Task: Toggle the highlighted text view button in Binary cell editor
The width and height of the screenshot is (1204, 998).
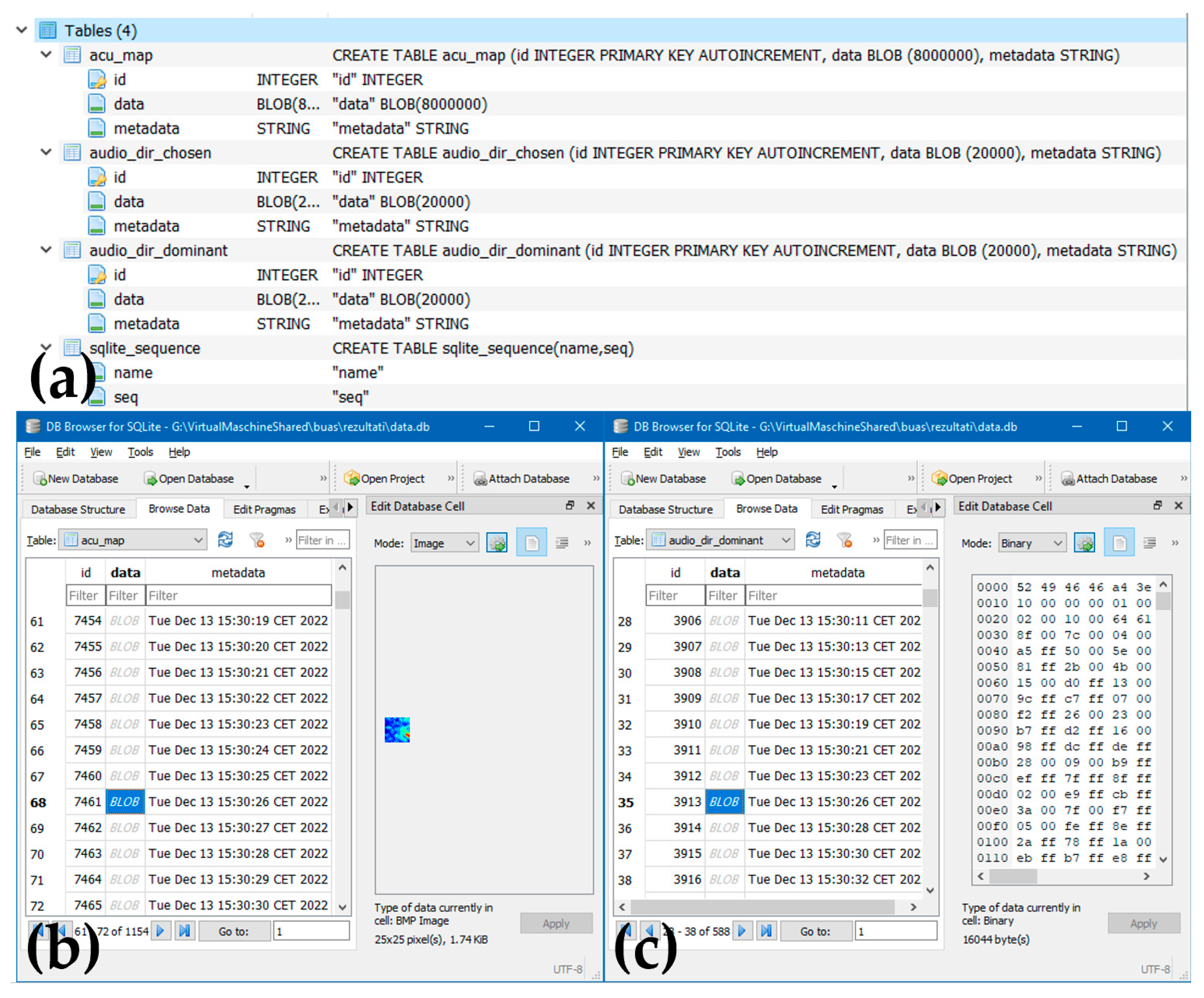Action: pos(1119,543)
